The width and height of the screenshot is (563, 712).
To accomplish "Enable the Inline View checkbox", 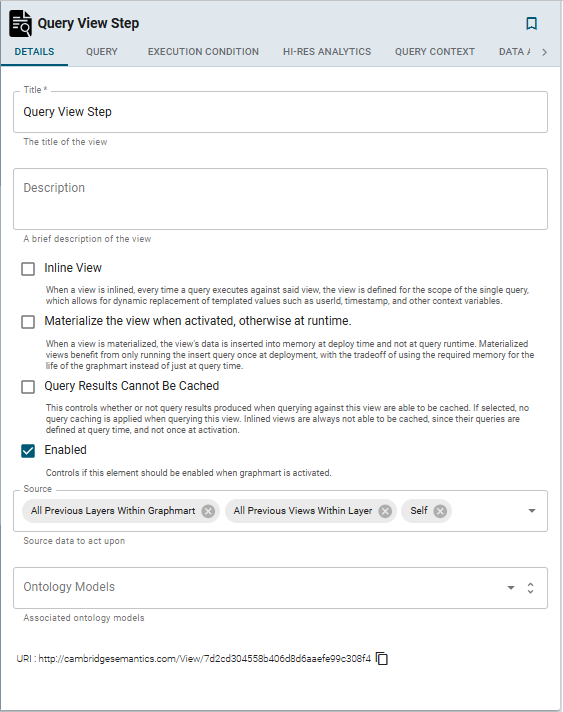I will click(28, 269).
